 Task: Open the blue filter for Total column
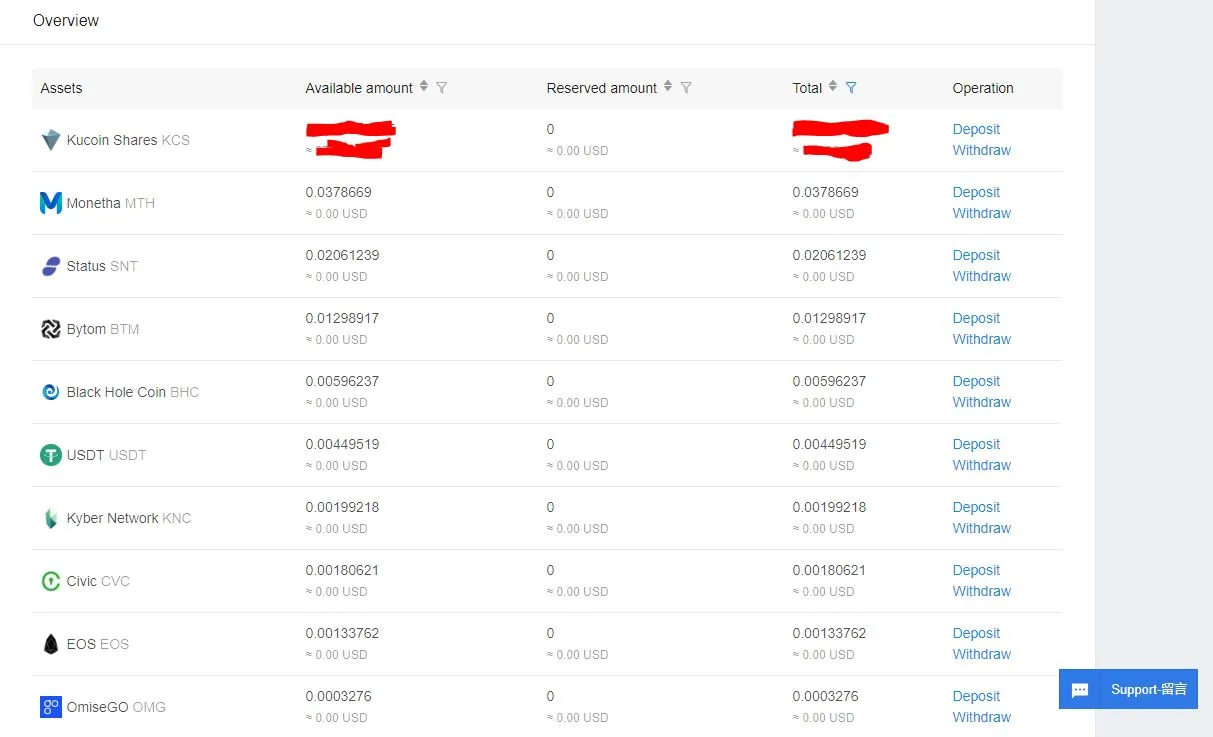[x=851, y=88]
